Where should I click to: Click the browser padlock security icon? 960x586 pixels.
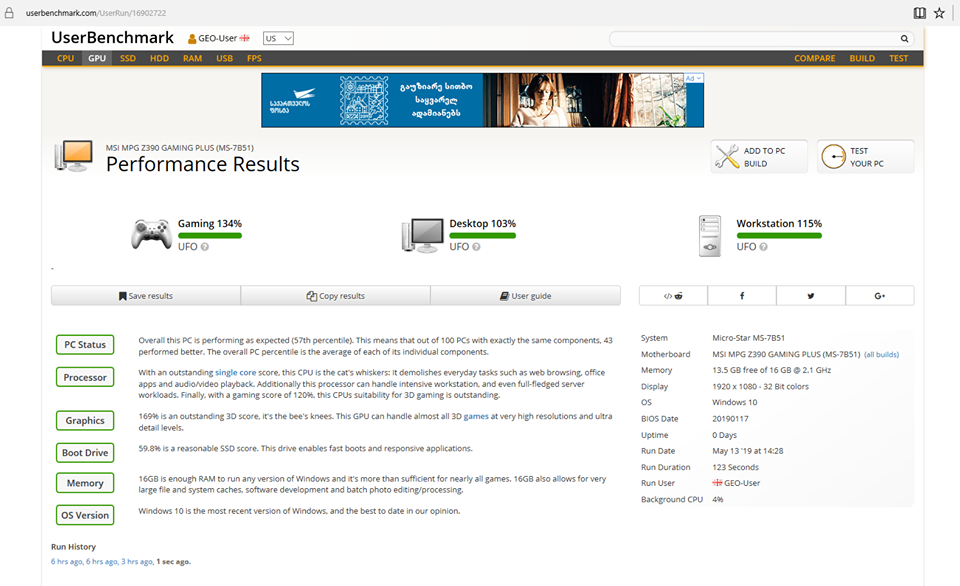coord(9,13)
